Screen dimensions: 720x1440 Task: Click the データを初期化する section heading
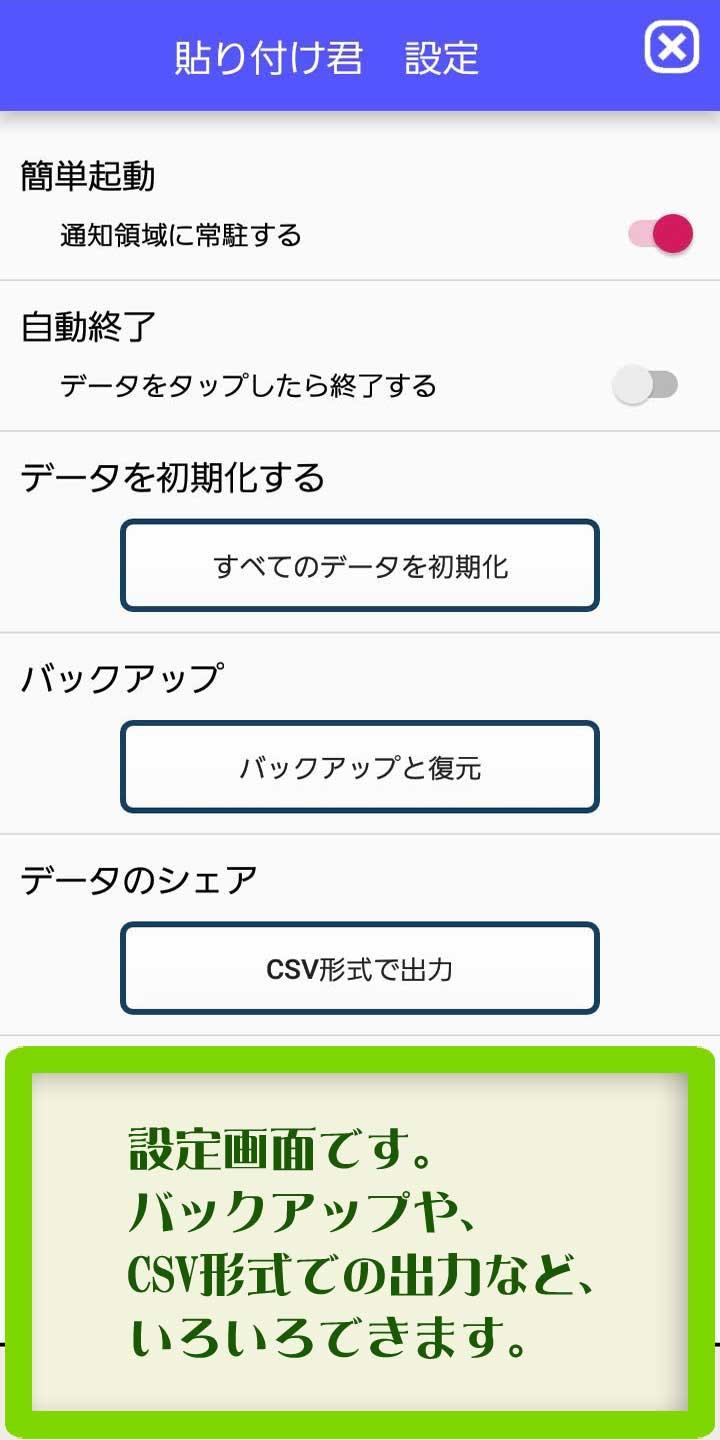click(172, 478)
